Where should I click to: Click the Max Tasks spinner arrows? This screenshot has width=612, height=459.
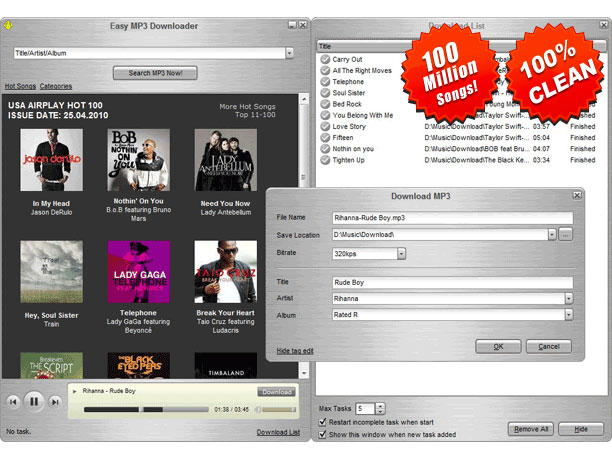[x=381, y=409]
